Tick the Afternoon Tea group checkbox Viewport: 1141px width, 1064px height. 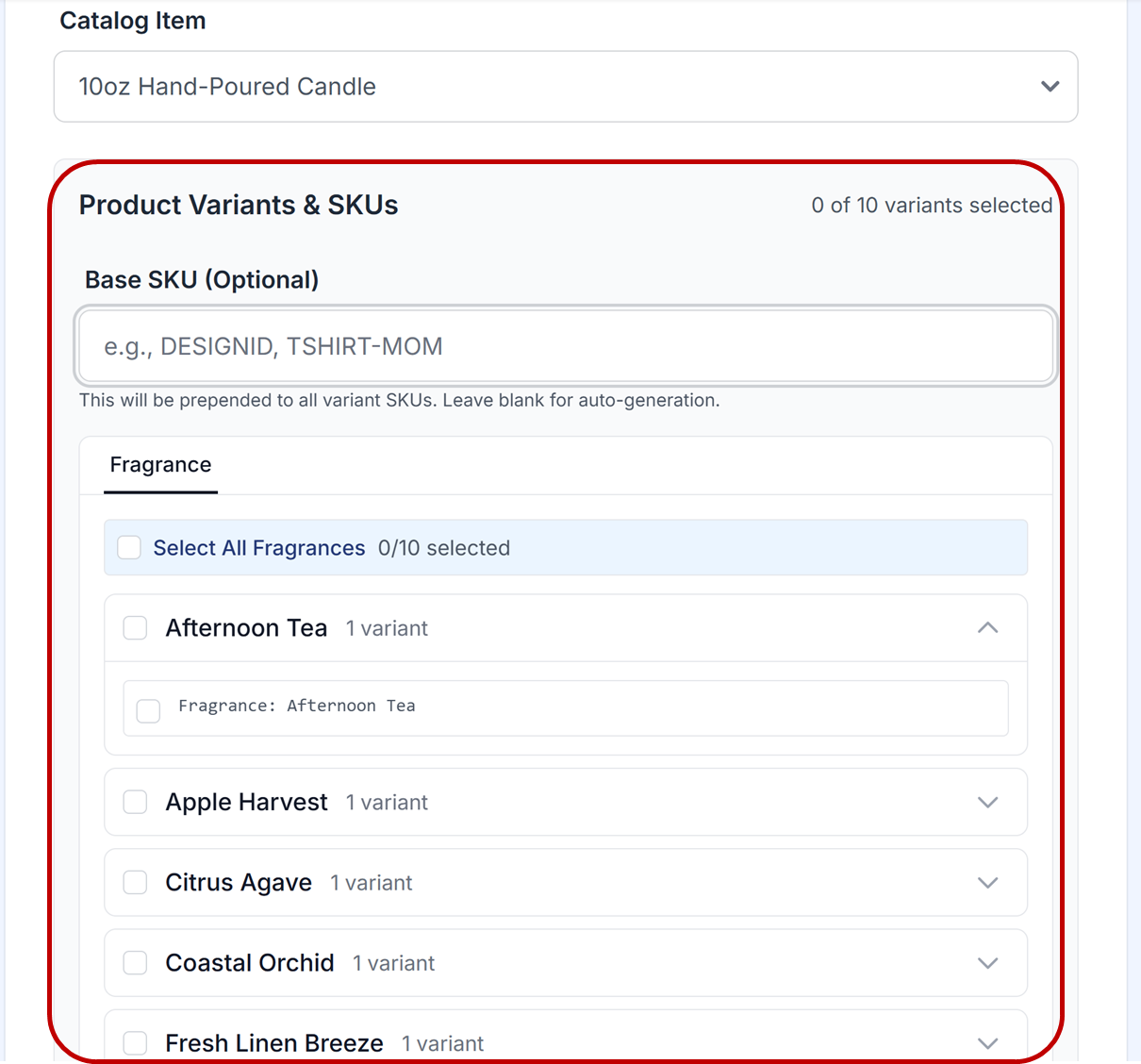136,628
